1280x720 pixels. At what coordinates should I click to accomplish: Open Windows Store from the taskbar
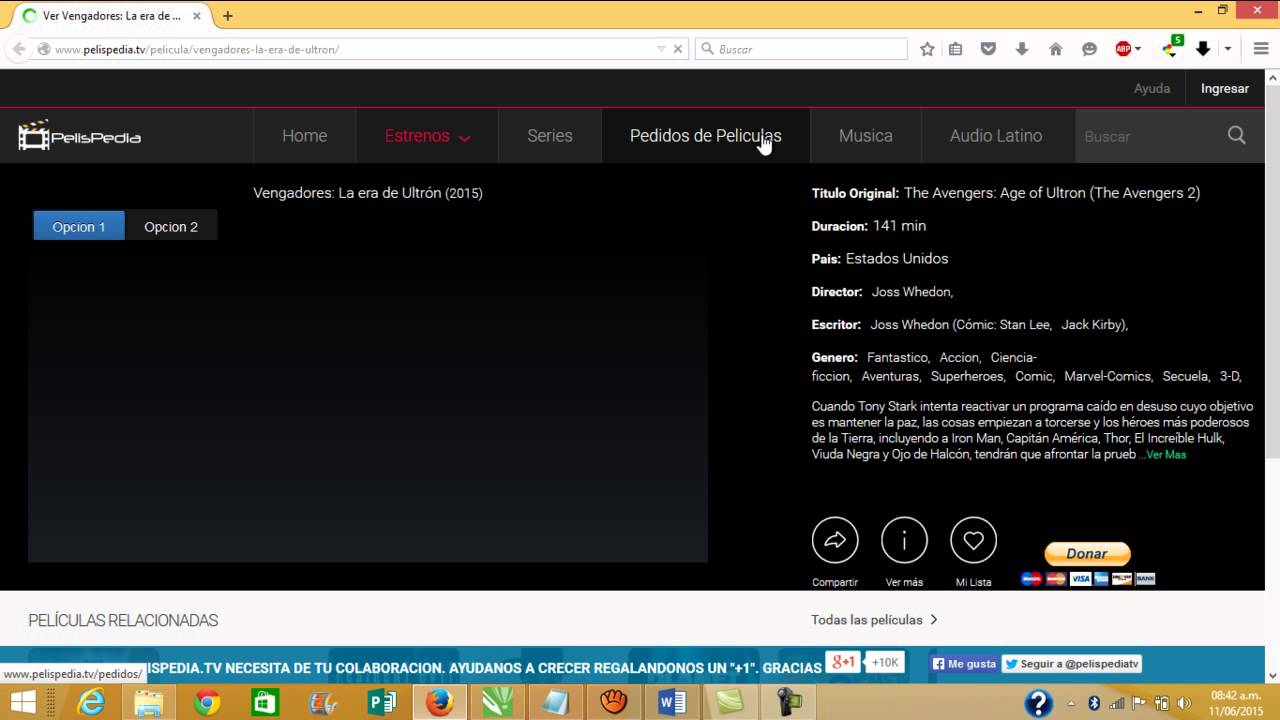click(265, 703)
